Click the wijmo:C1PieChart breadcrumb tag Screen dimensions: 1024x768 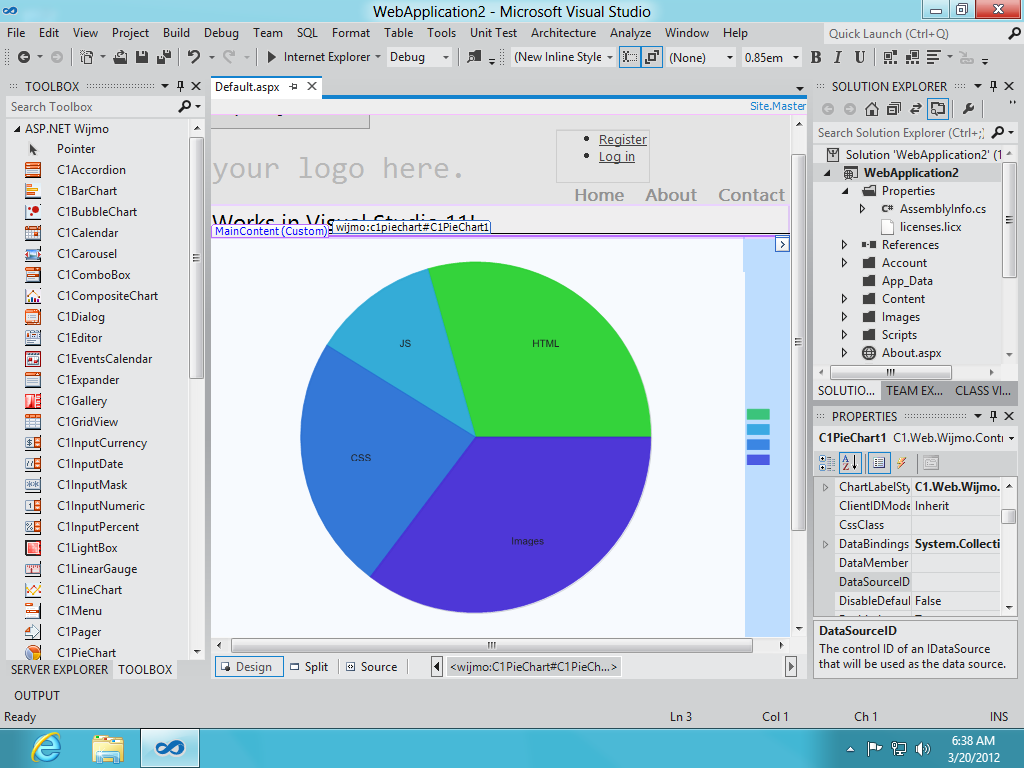(x=533, y=667)
